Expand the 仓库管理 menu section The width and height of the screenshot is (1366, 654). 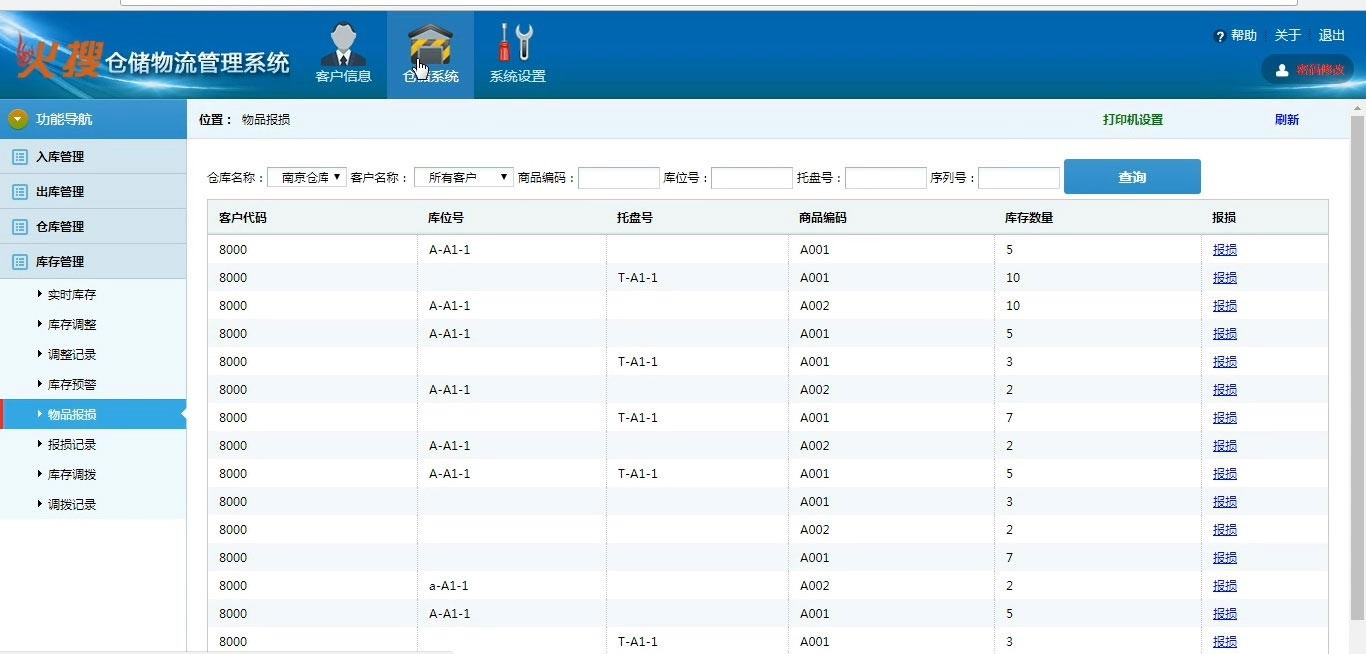coord(60,227)
